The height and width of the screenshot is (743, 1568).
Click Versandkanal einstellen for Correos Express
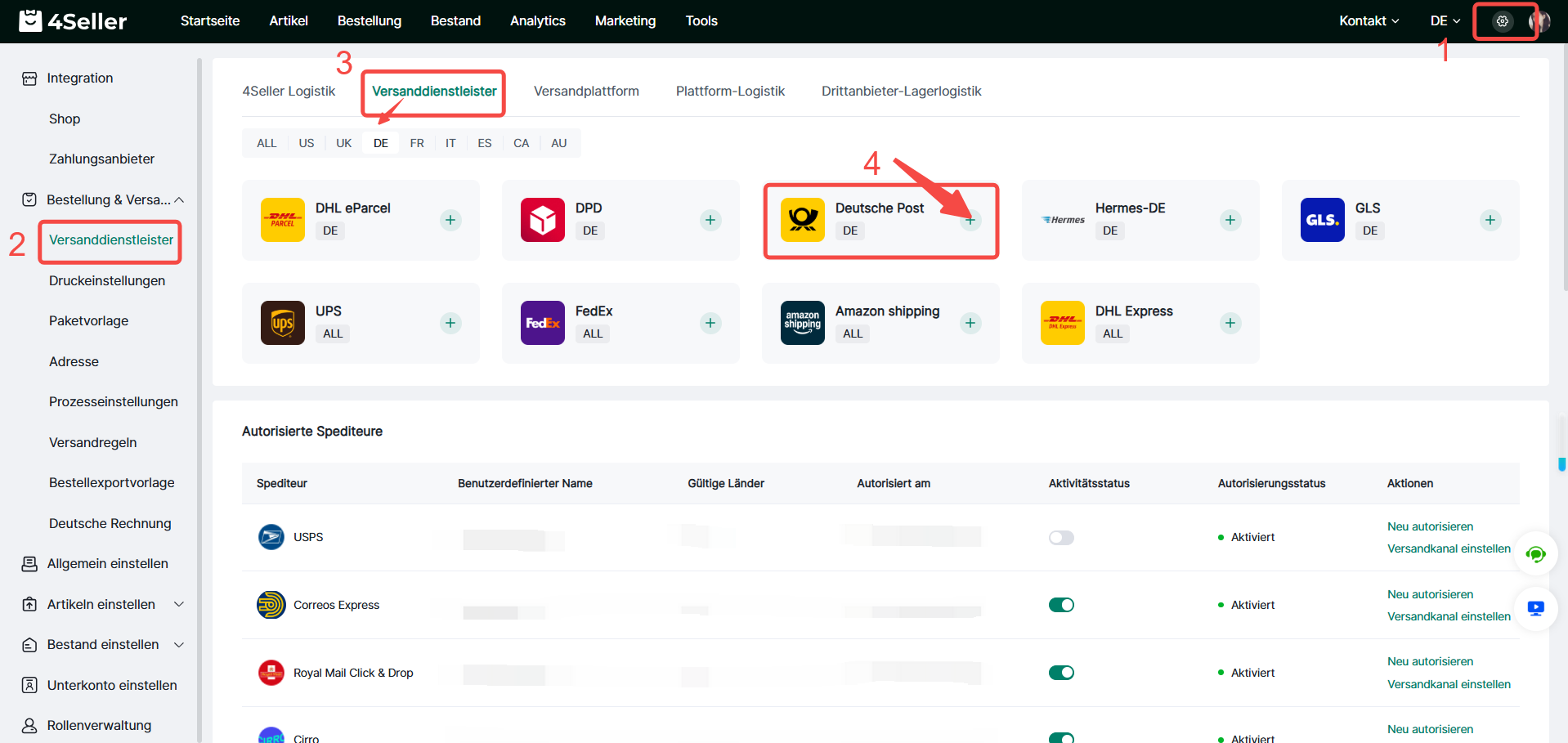pos(1448,616)
